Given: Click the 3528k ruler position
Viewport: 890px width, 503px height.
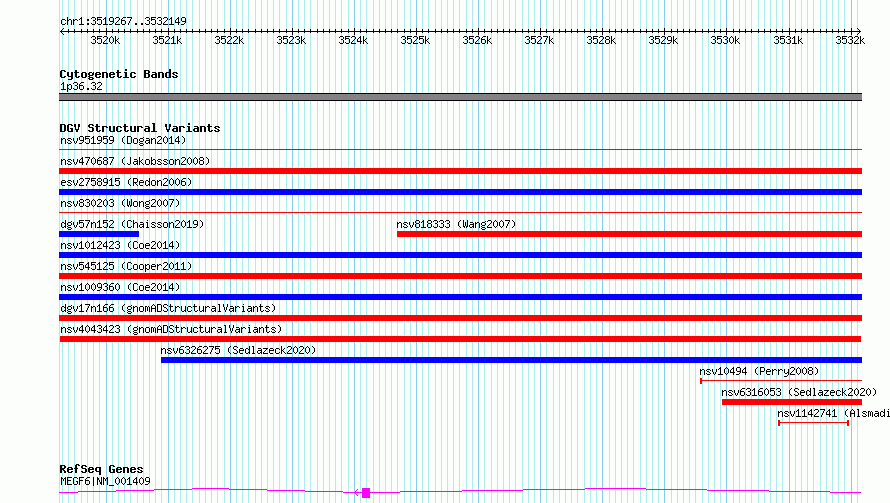Looking at the screenshot, I should click(601, 40).
